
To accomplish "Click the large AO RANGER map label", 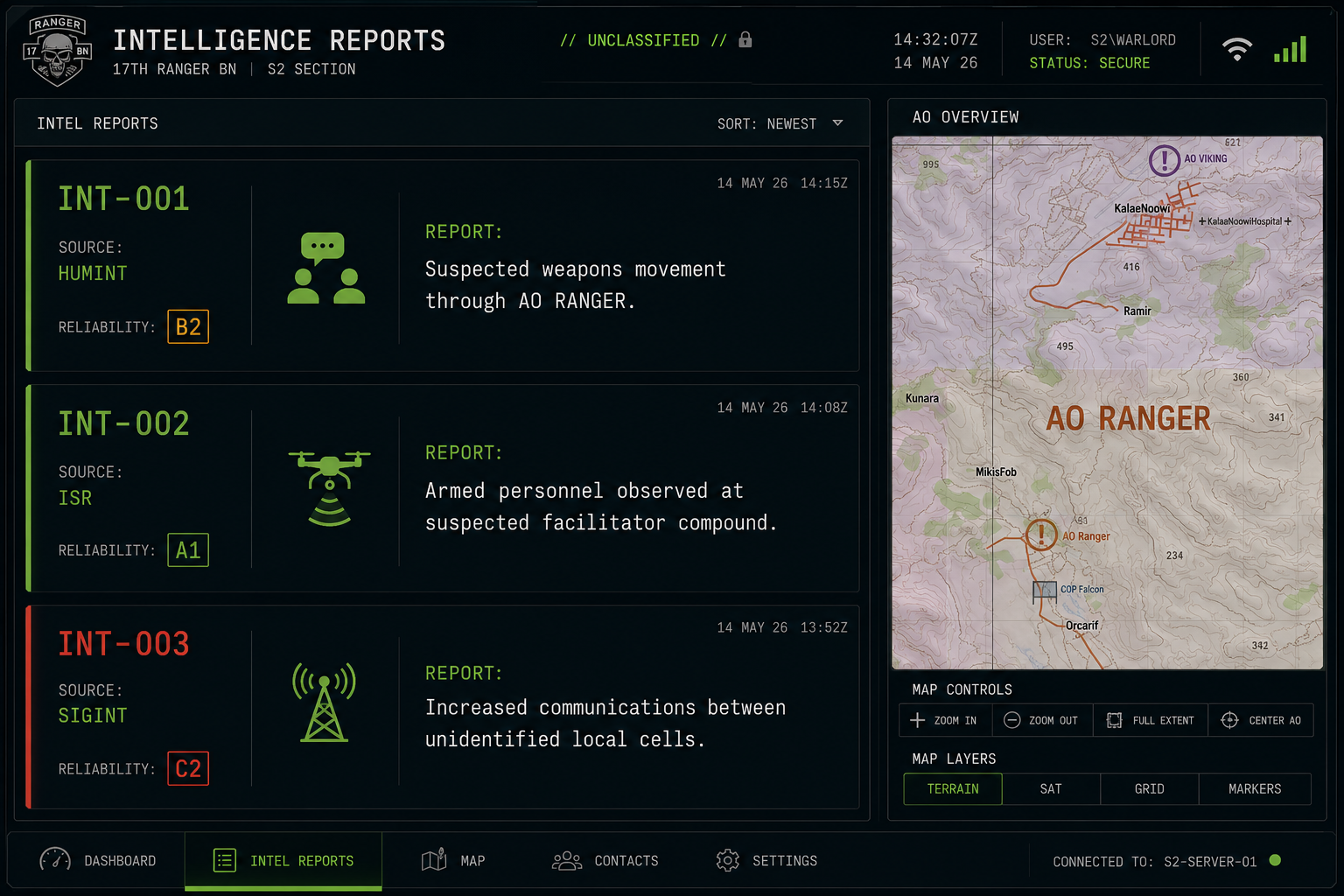I will pos(1128,419).
